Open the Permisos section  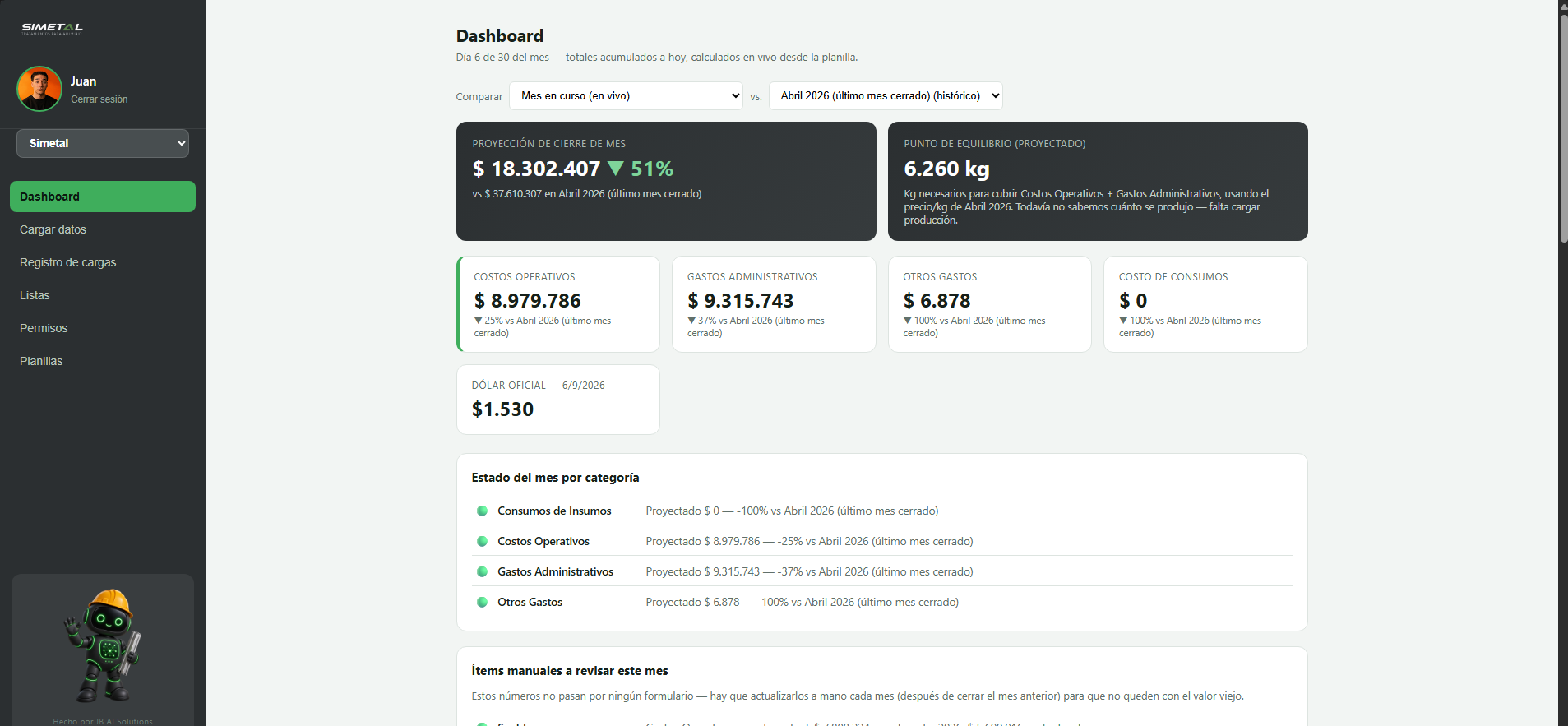(103, 328)
